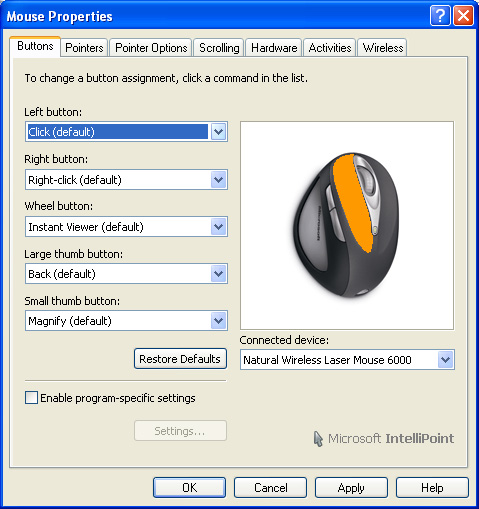This screenshot has width=479, height=509.
Task: Select the Click (default) field text
Action: point(62,132)
